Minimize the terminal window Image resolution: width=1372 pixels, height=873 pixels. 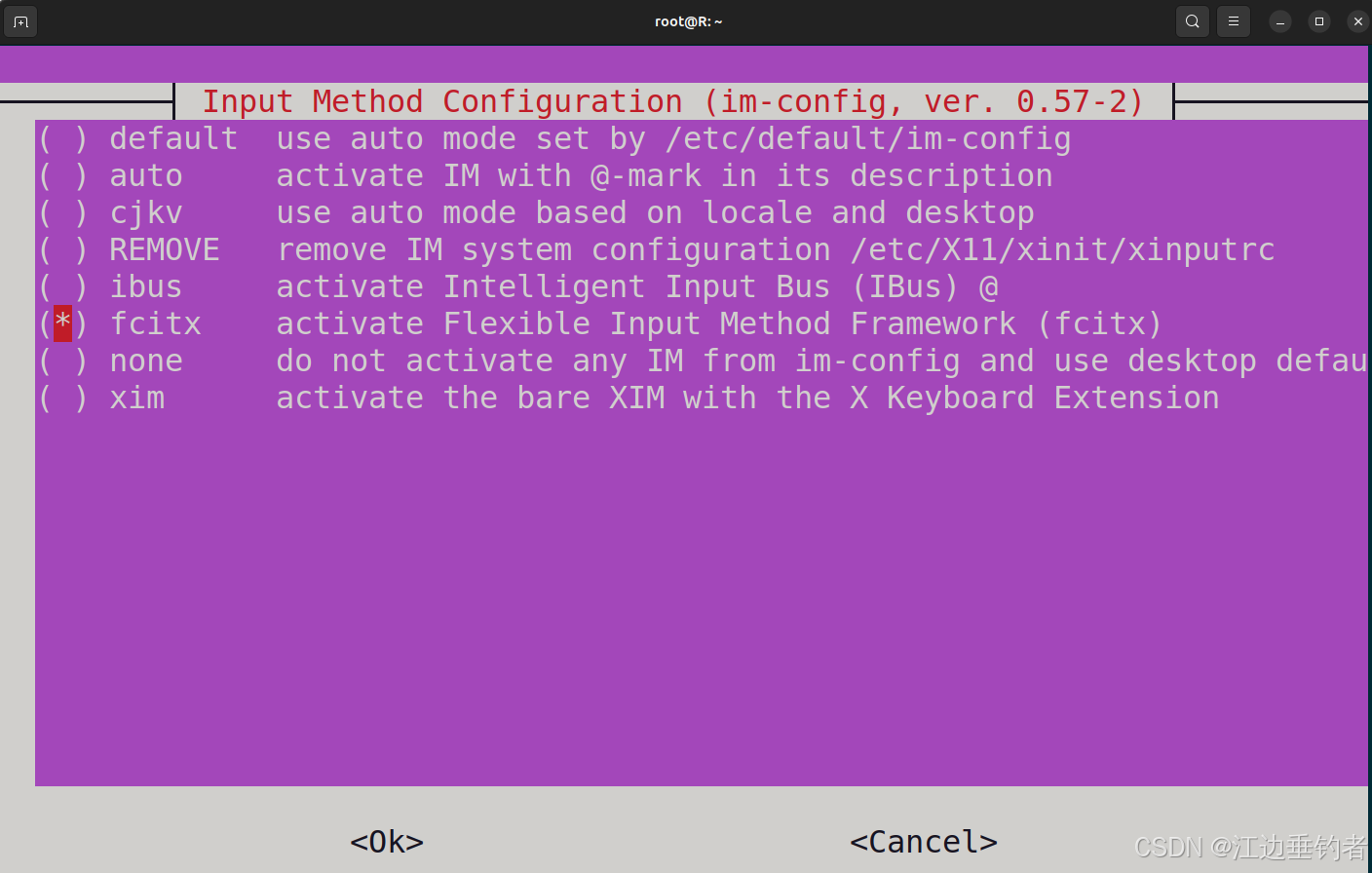1280,21
